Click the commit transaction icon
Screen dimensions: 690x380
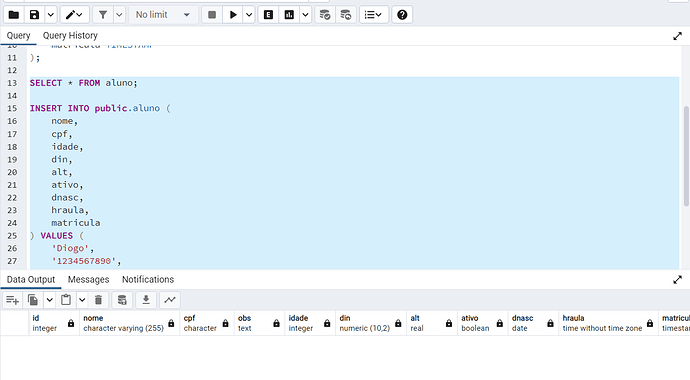click(325, 15)
